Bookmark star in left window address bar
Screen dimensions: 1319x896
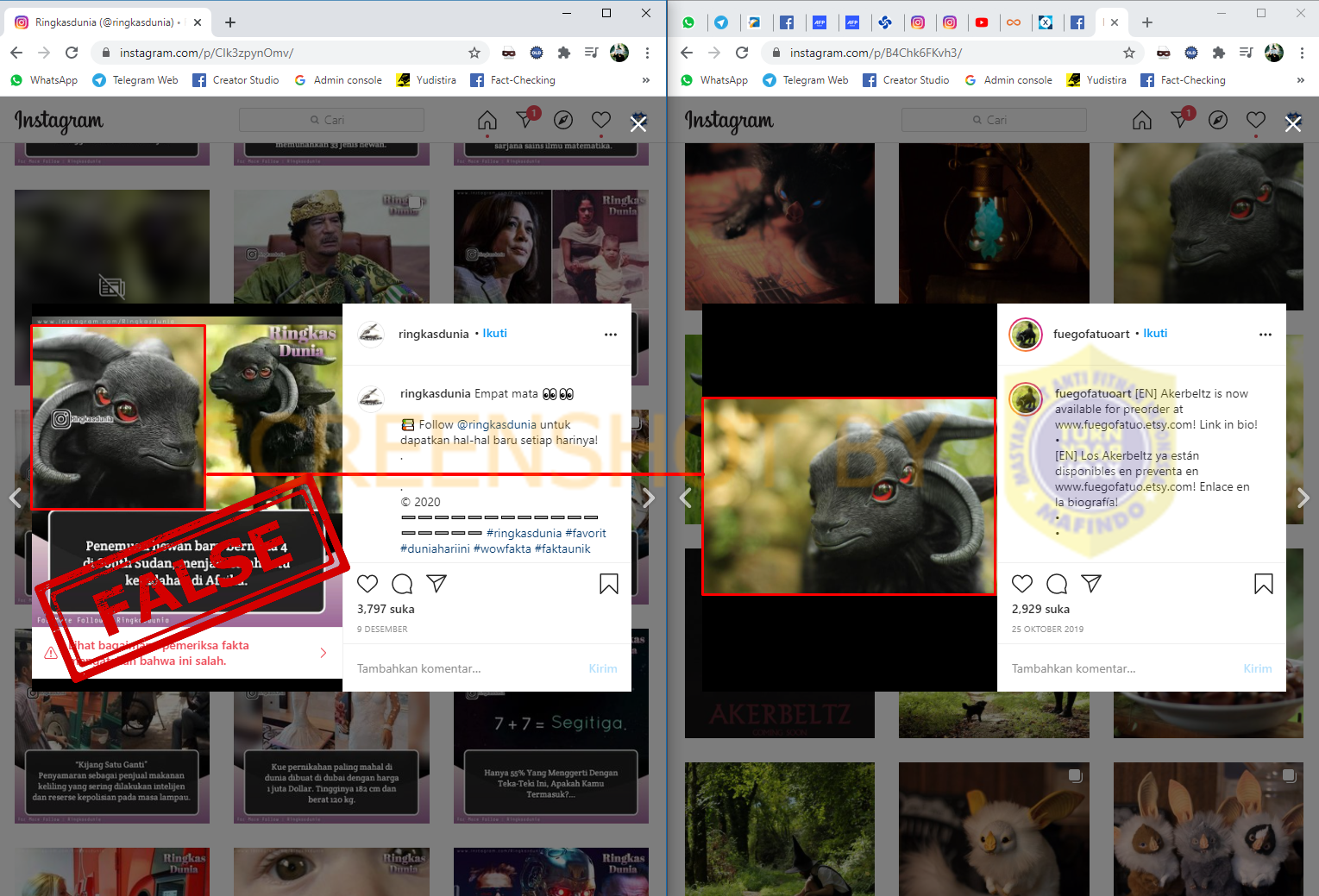pyautogui.click(x=474, y=53)
